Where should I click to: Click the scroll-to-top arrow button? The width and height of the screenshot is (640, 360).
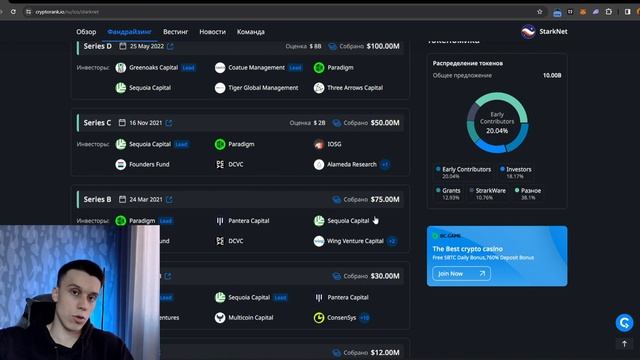[624, 344]
